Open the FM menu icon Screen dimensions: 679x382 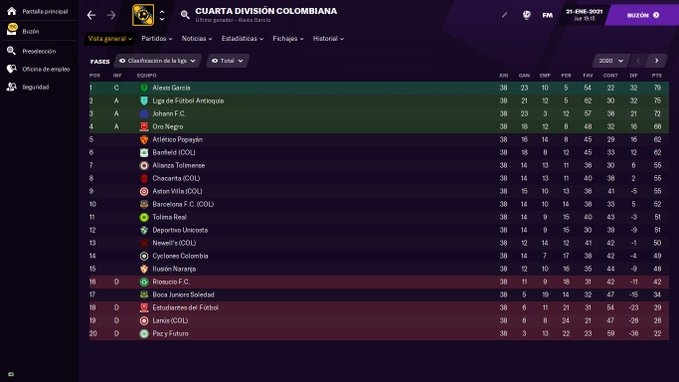click(547, 15)
